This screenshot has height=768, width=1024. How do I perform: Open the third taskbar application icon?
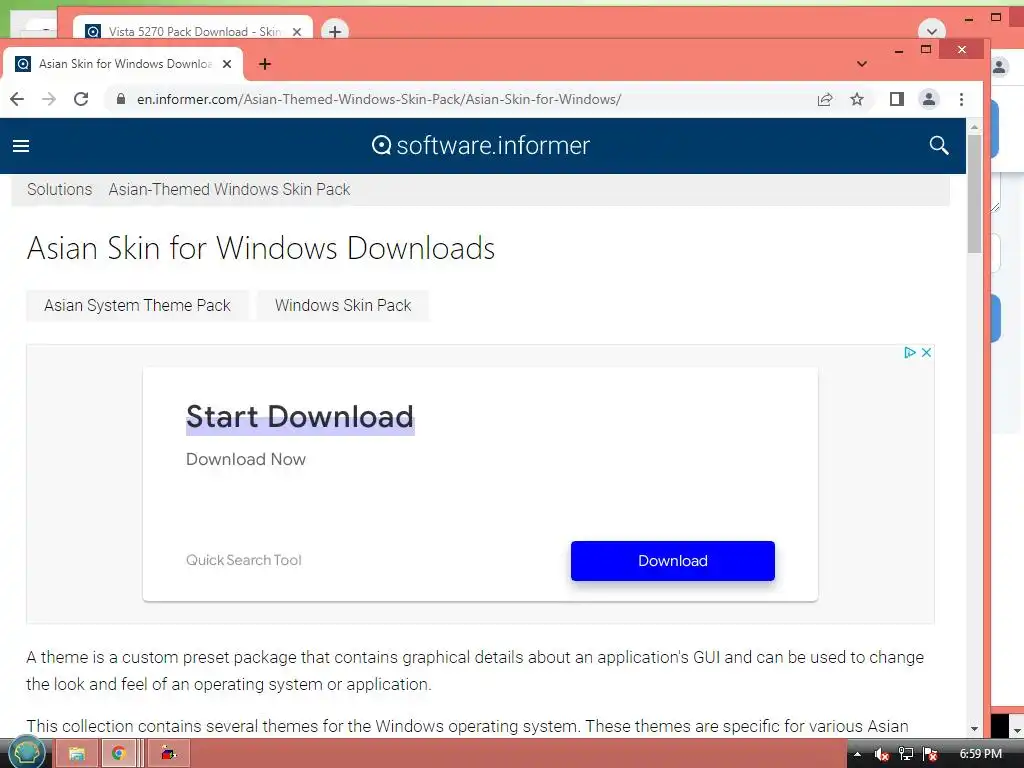[169, 754]
